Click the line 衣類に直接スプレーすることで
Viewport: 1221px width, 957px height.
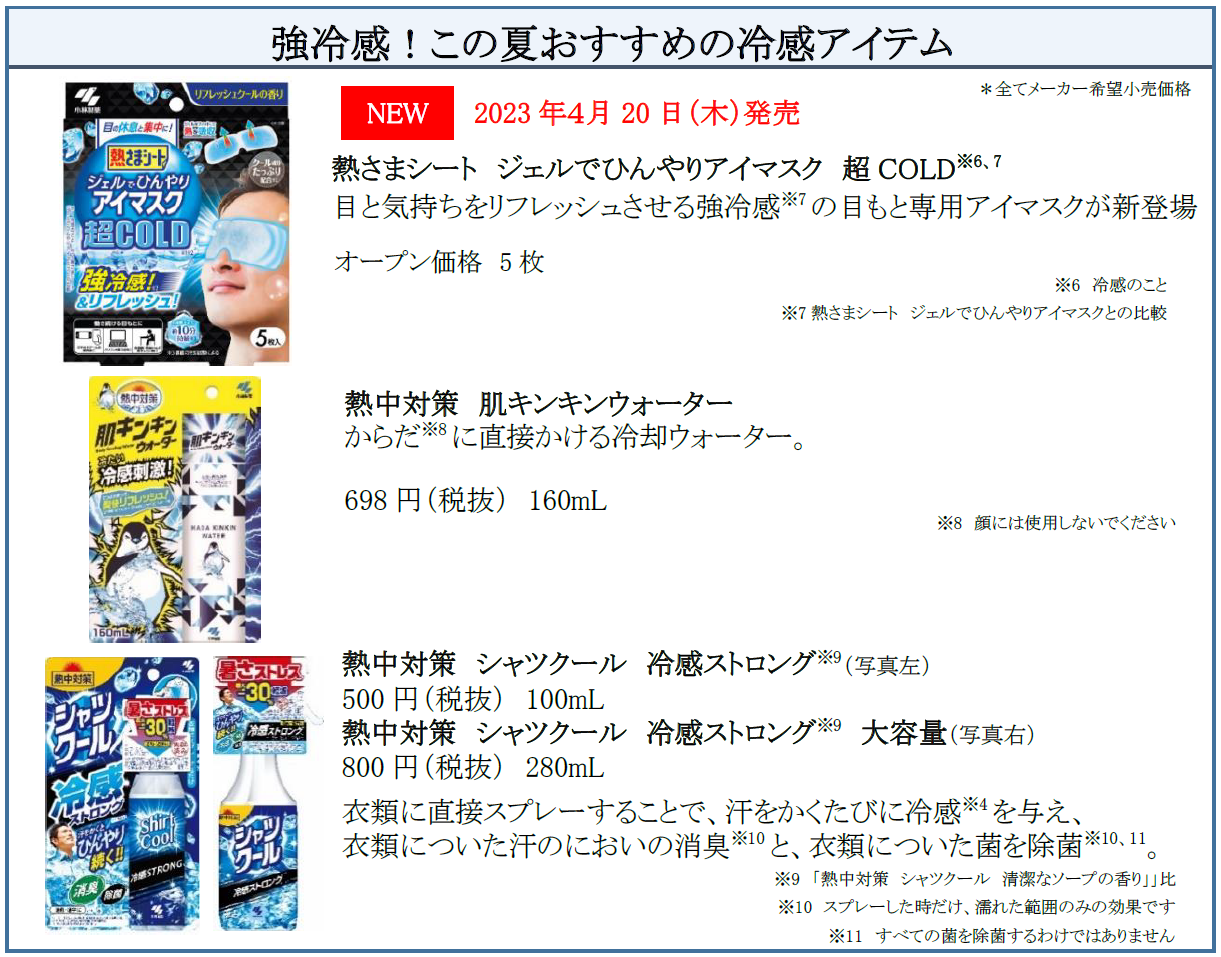click(x=713, y=809)
